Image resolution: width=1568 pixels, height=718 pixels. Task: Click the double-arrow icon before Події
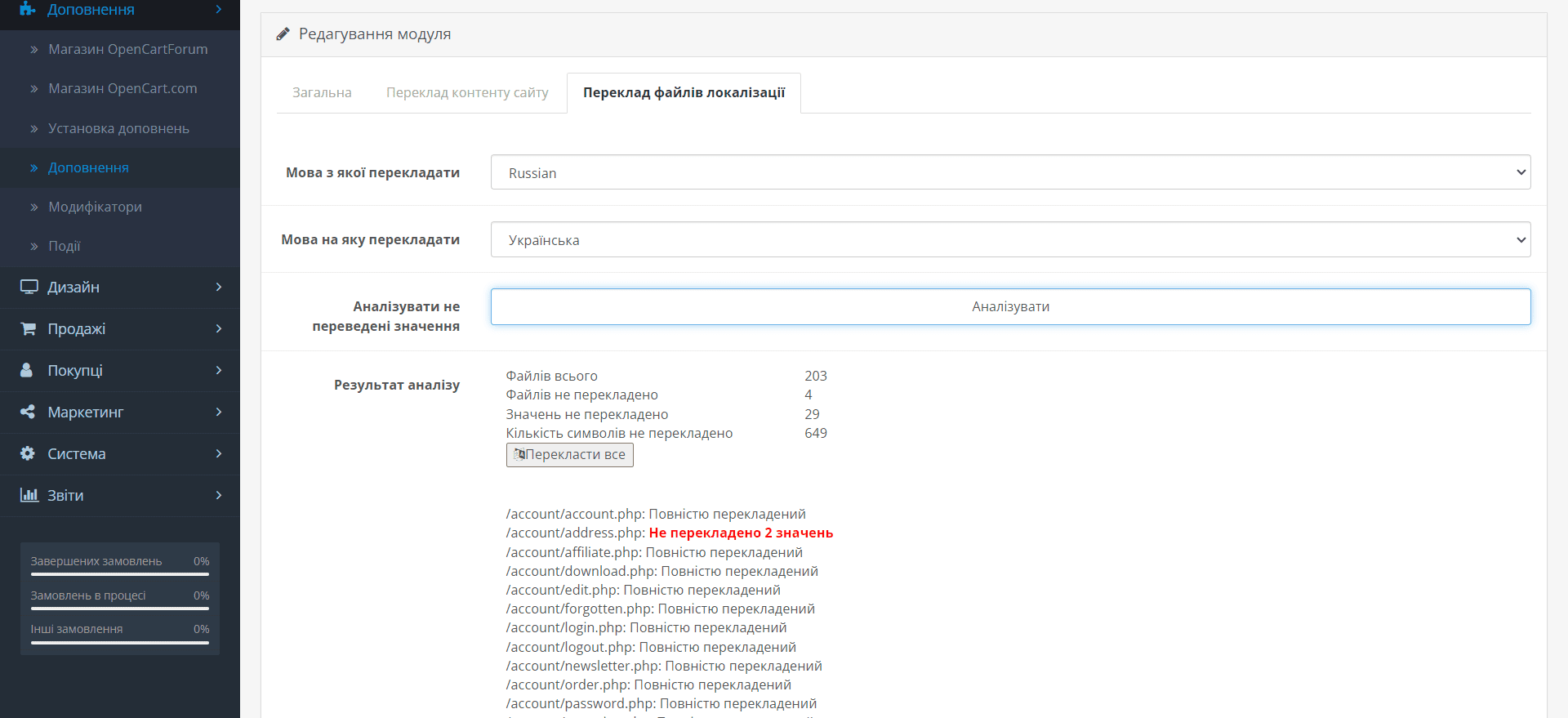34,247
